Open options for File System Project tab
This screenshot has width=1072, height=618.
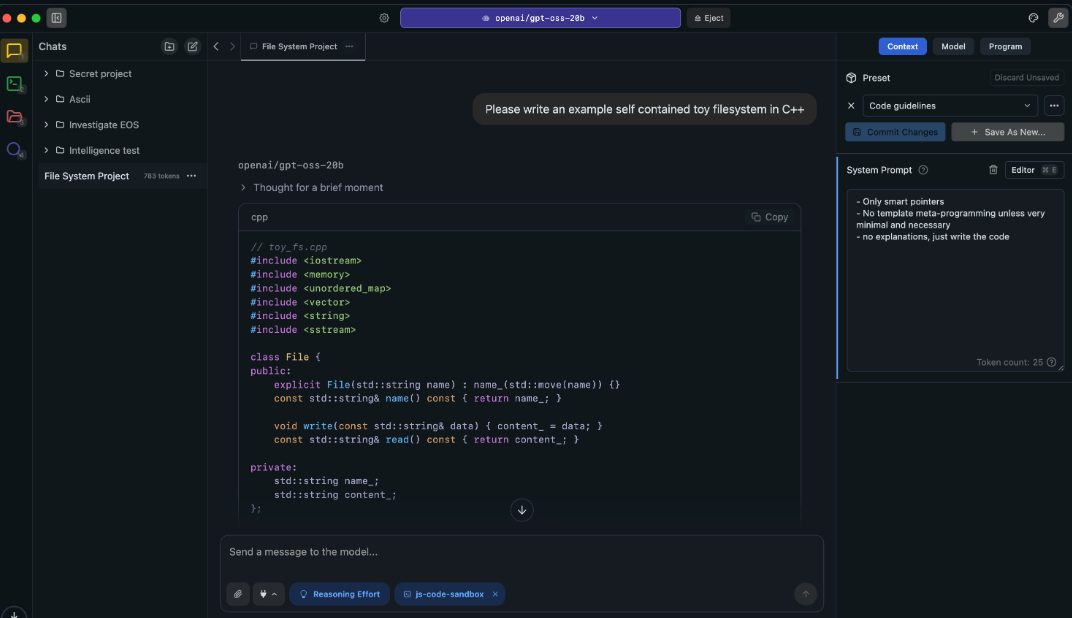click(349, 46)
